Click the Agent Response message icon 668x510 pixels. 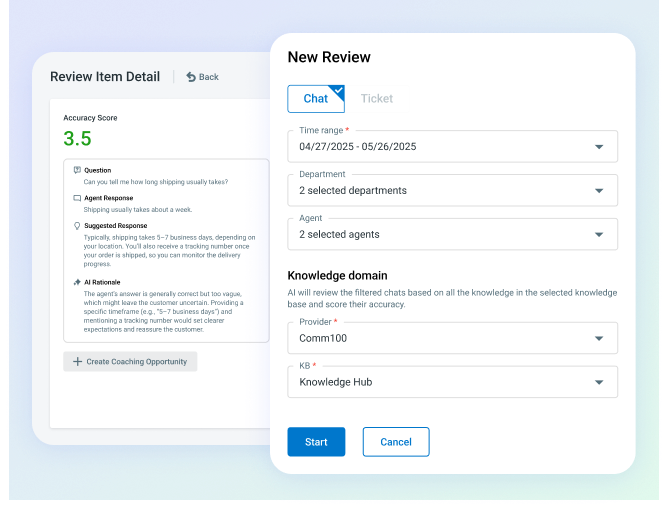77,198
